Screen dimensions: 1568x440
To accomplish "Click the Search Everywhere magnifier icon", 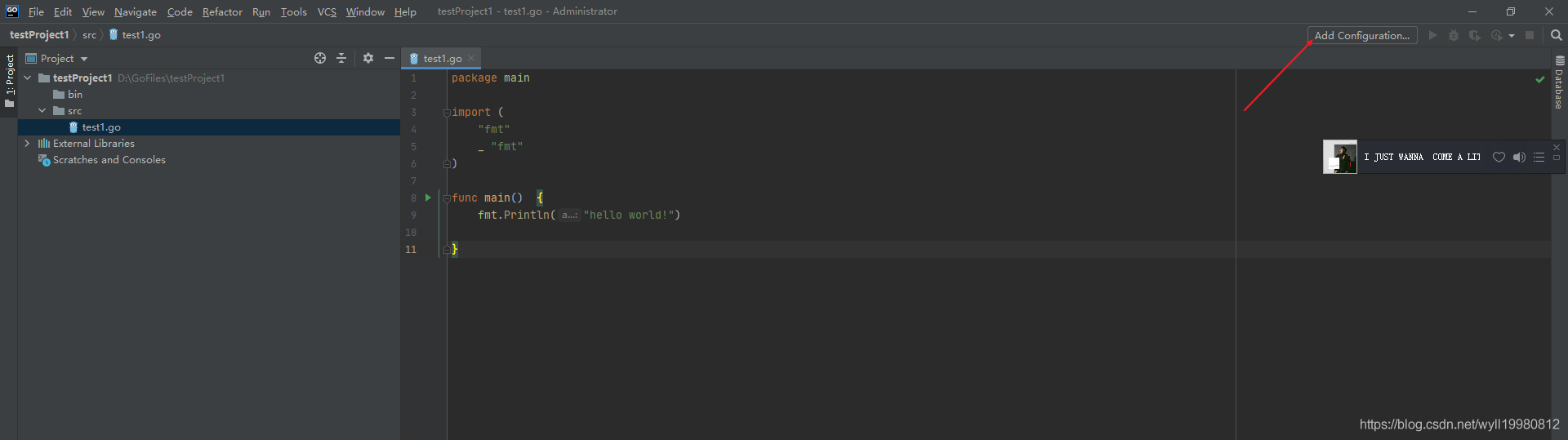I will (x=1556, y=35).
